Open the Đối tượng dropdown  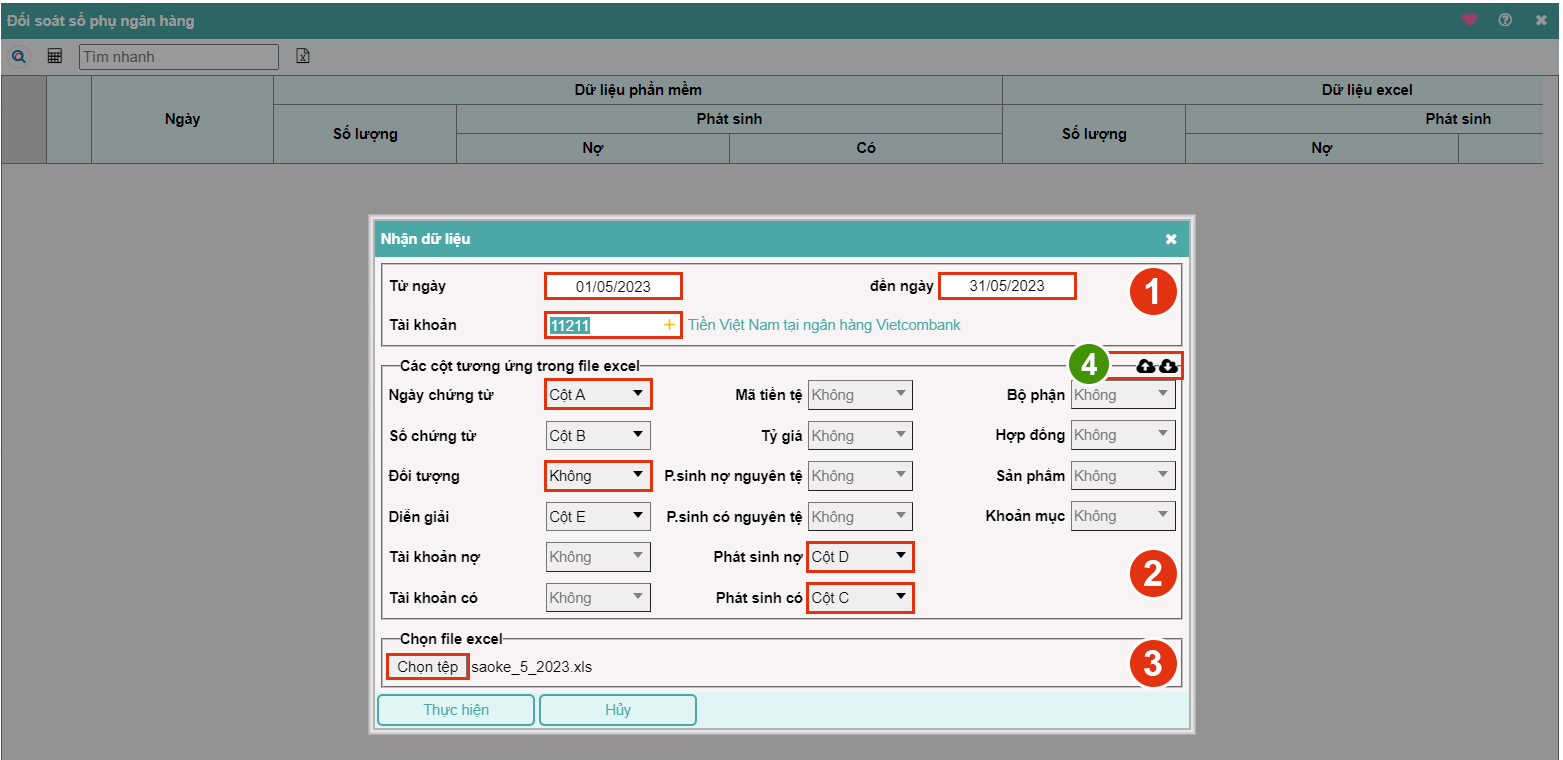click(598, 476)
